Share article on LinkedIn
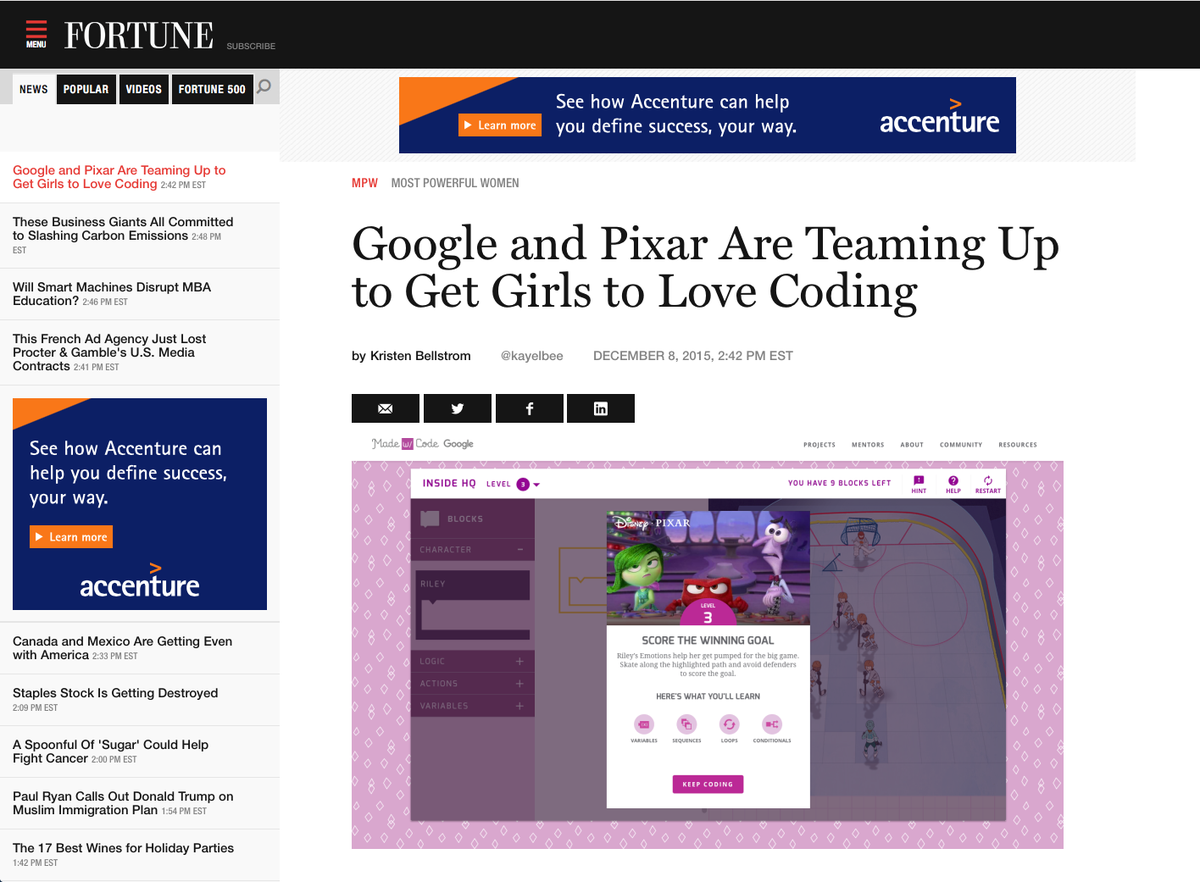The height and width of the screenshot is (882, 1200). tap(601, 408)
